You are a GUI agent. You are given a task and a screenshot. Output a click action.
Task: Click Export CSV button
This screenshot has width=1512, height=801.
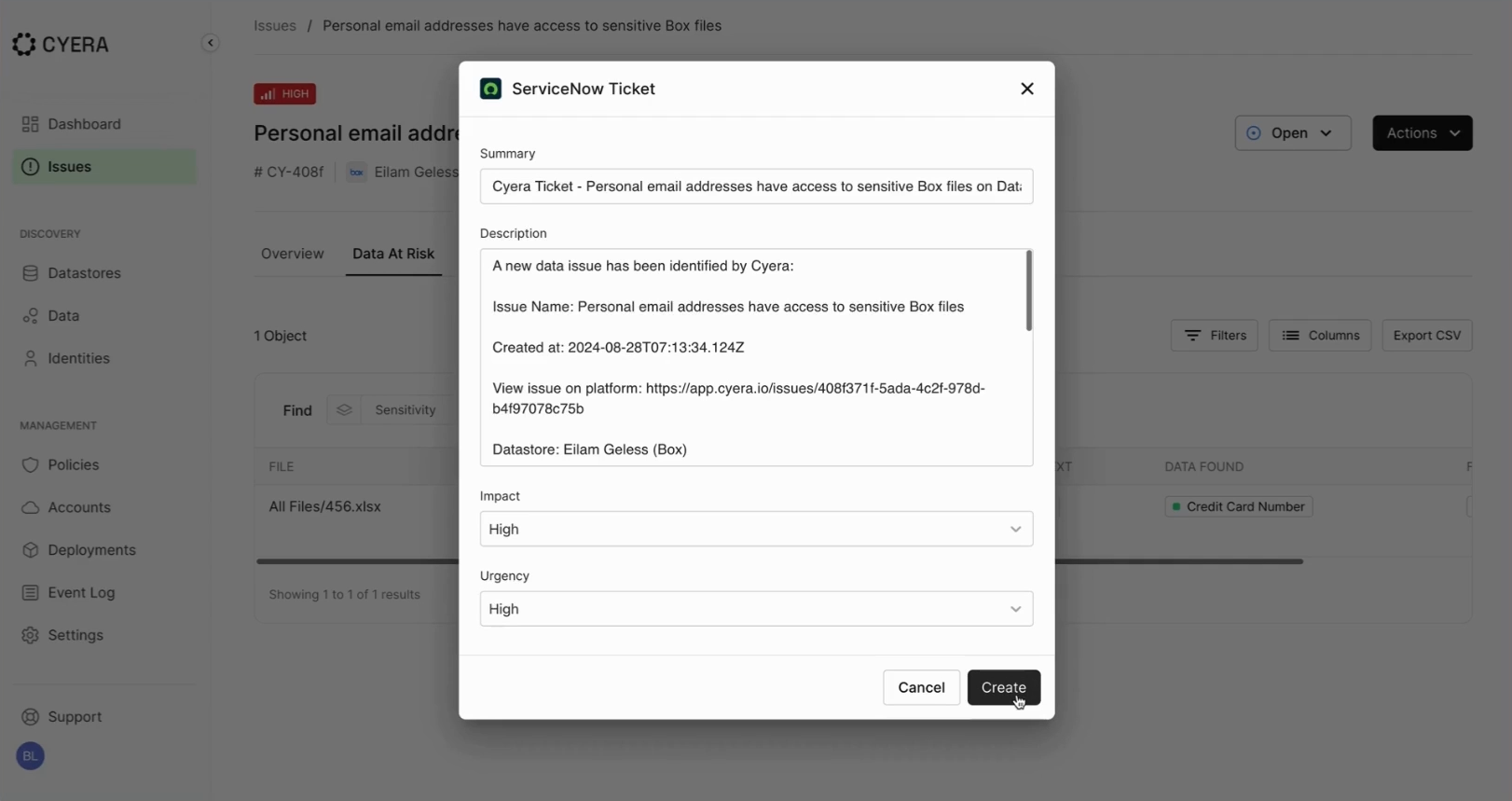pyautogui.click(x=1427, y=336)
